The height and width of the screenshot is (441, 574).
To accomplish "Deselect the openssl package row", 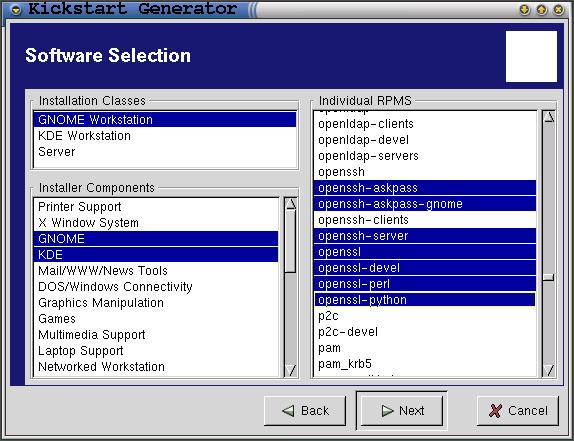I will click(x=425, y=252).
